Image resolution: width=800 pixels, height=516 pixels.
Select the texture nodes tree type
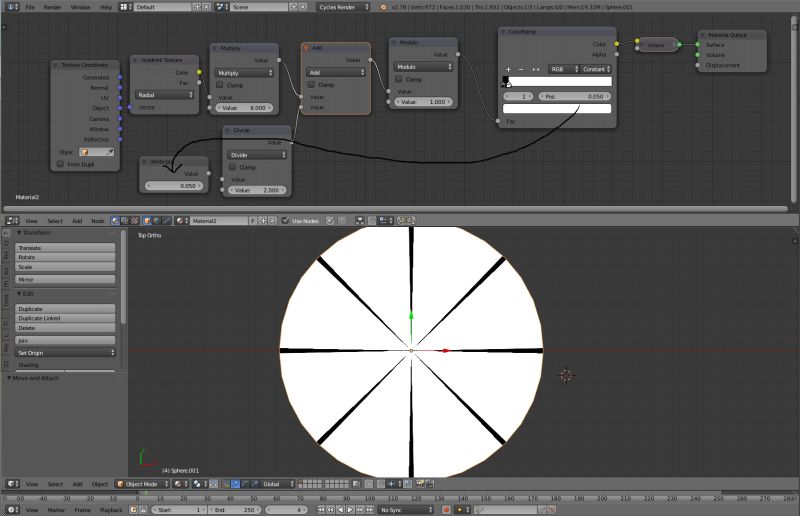coord(135,221)
